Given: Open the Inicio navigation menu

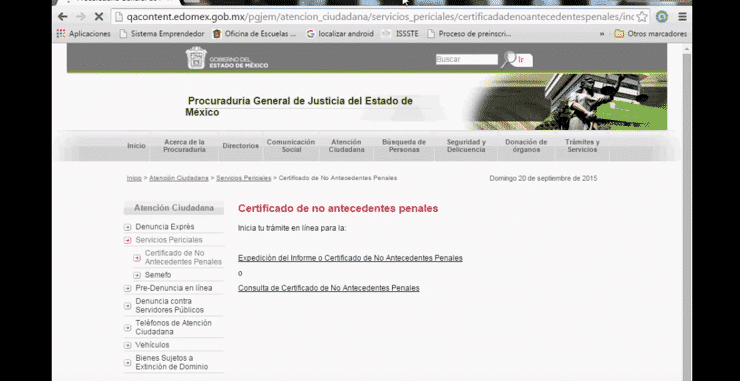Looking at the screenshot, I should [136, 146].
